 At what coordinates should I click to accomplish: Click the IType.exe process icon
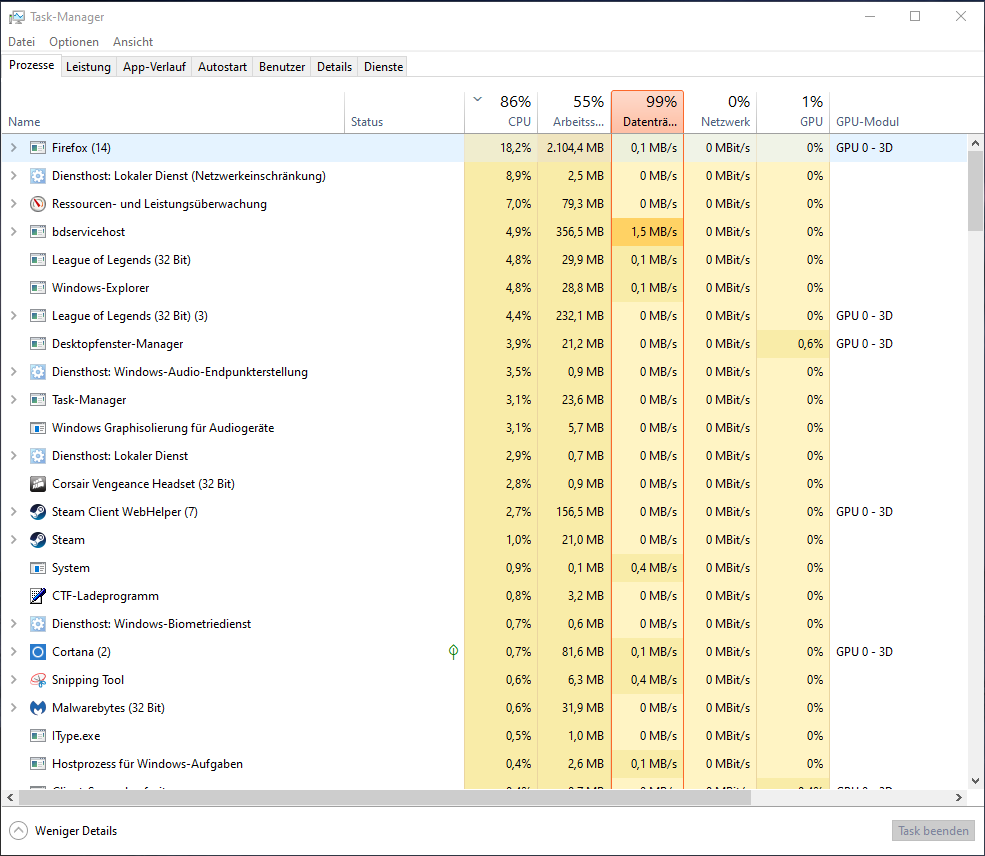(x=38, y=735)
